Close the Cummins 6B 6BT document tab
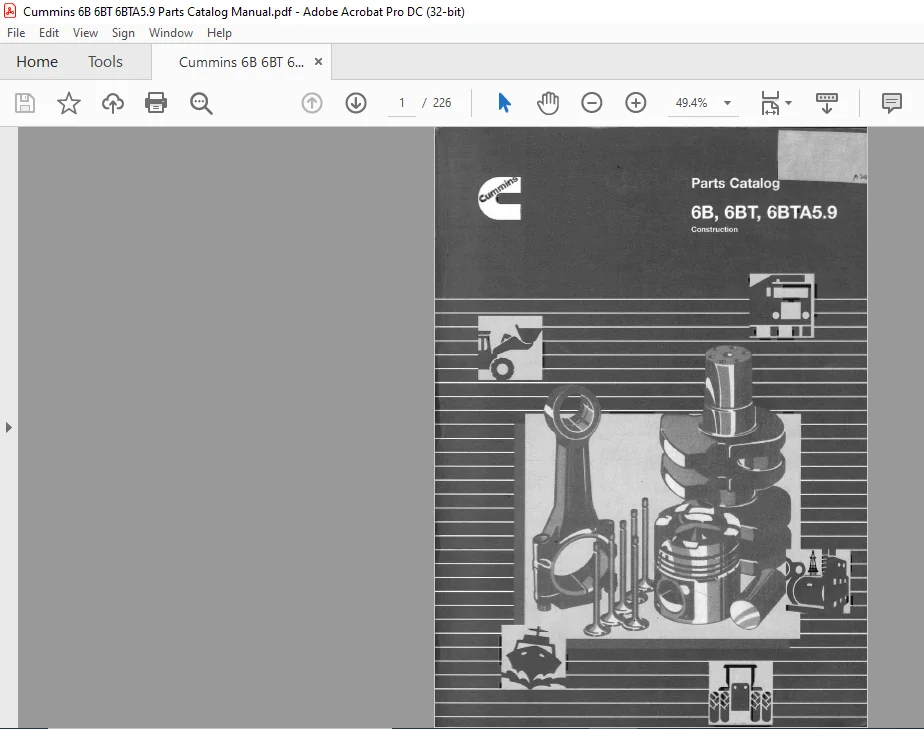The image size is (924, 729). (318, 61)
